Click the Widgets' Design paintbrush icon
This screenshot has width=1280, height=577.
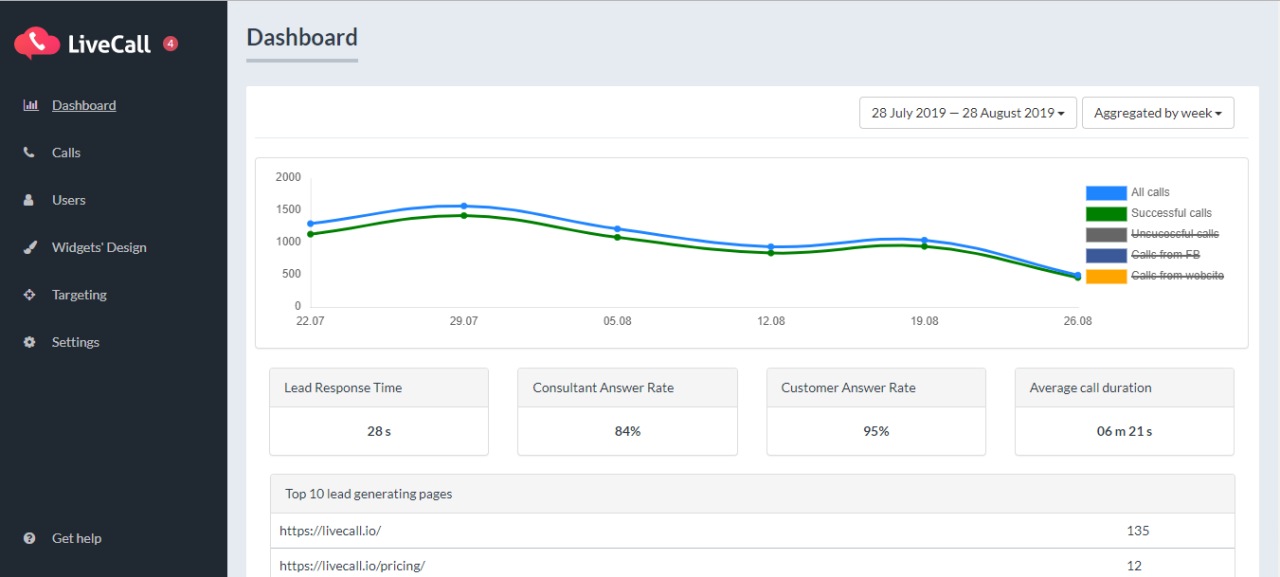[30, 247]
